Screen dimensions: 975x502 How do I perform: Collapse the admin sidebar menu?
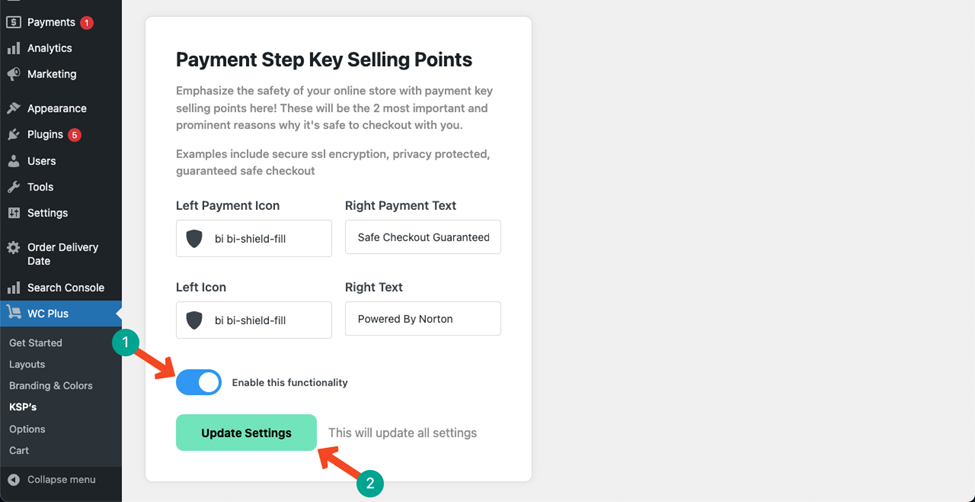(52, 480)
